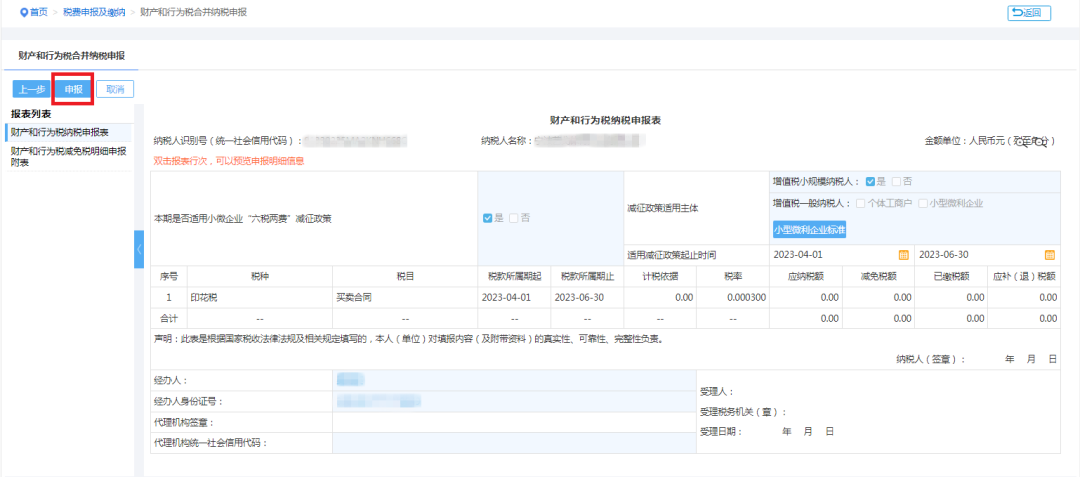Click the 计税依据 cell in 印花税 row

(x=661, y=297)
